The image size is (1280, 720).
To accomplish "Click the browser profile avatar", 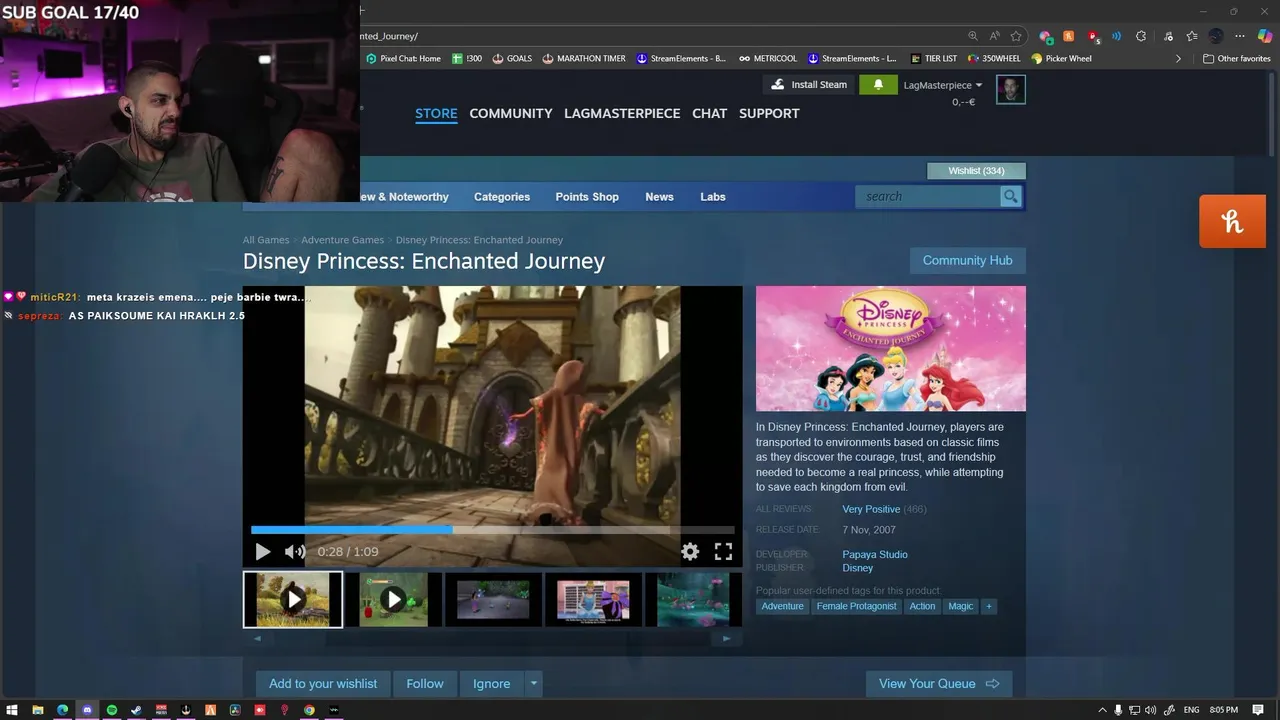I will point(1216,36).
